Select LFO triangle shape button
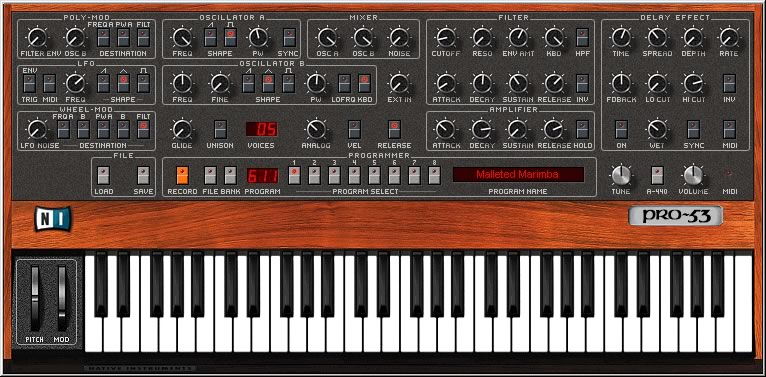Image resolution: width=766 pixels, height=377 pixels. click(x=123, y=83)
